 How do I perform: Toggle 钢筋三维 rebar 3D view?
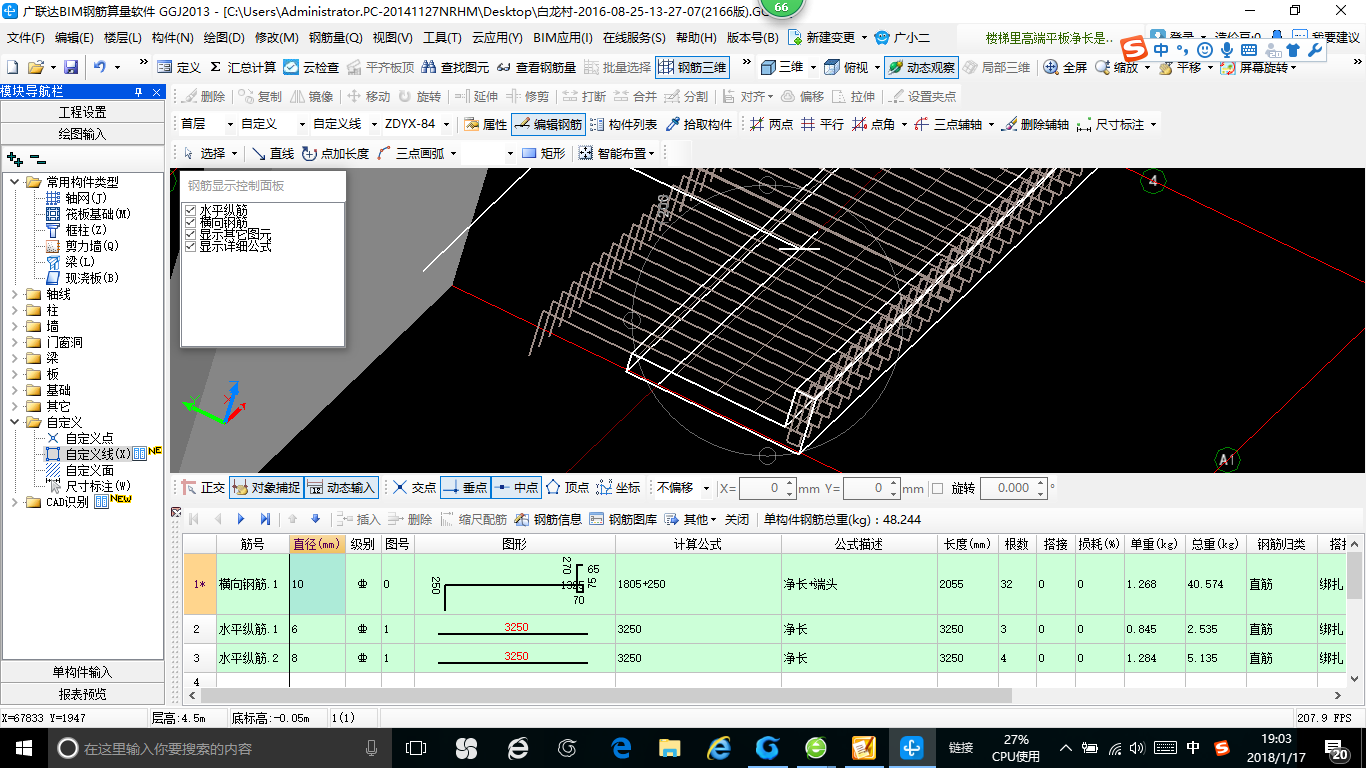click(692, 67)
